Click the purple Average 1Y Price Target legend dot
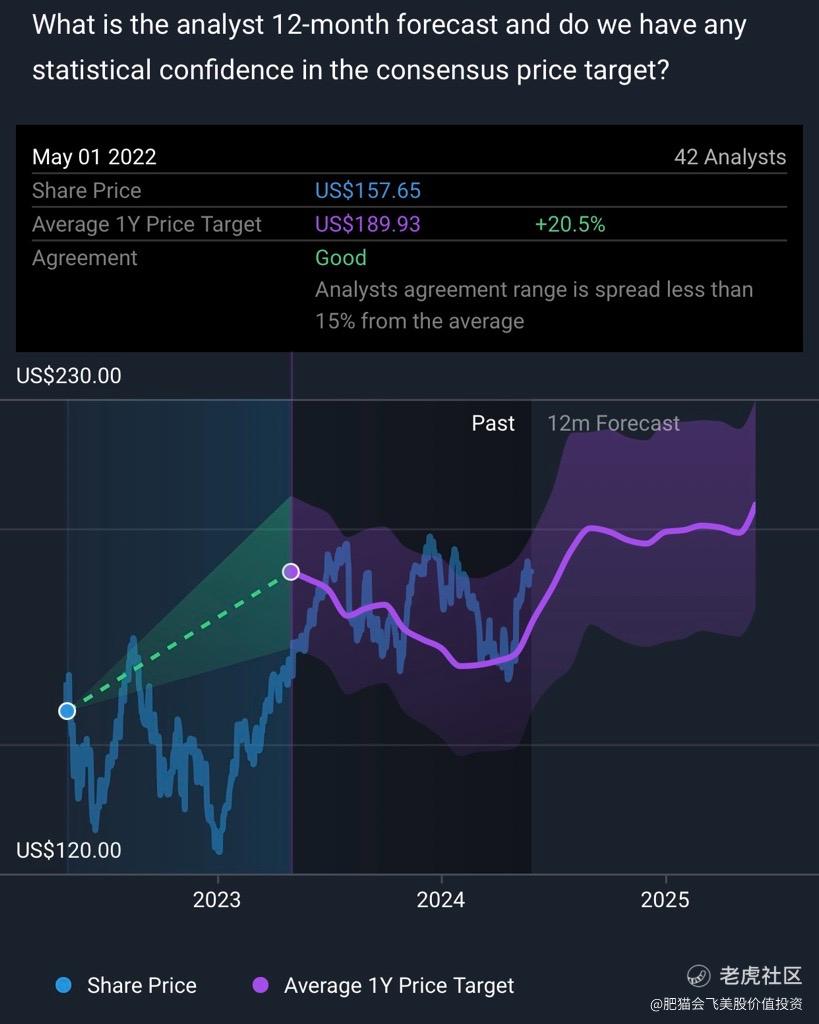Screen dimensions: 819x1024 [x=260, y=985]
